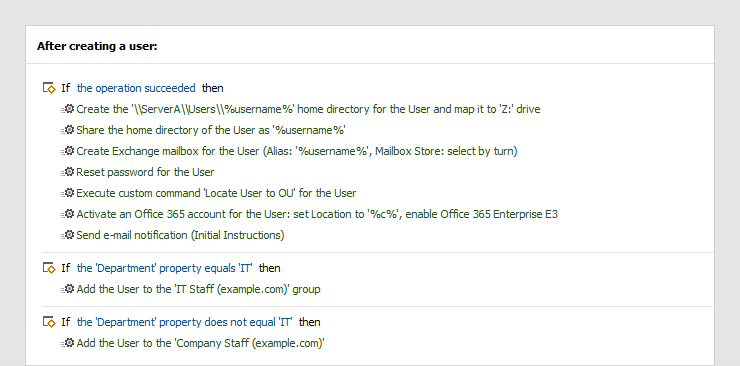Click the gear icon for Reset password action

[69, 172]
